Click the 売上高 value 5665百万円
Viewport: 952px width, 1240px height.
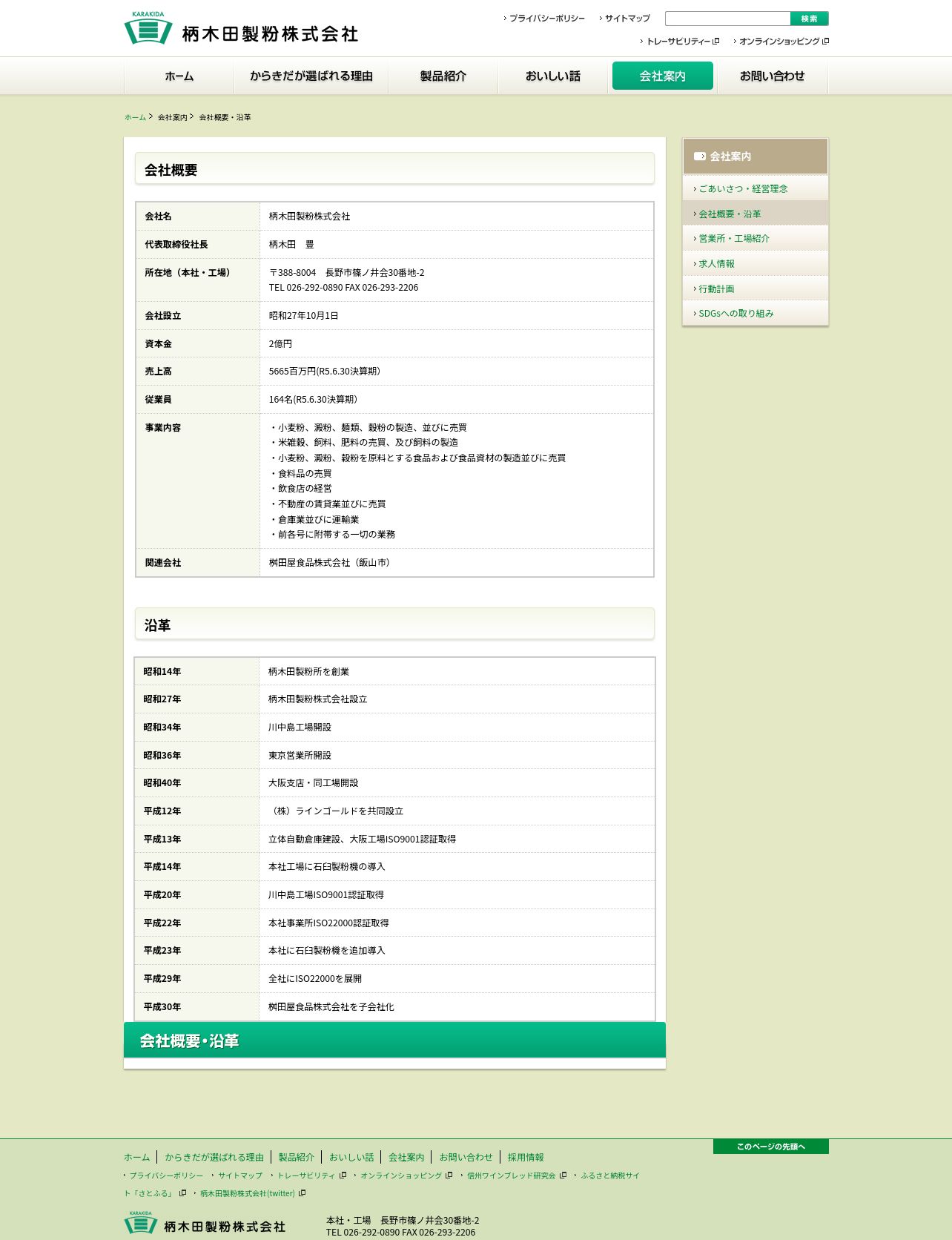(x=324, y=372)
